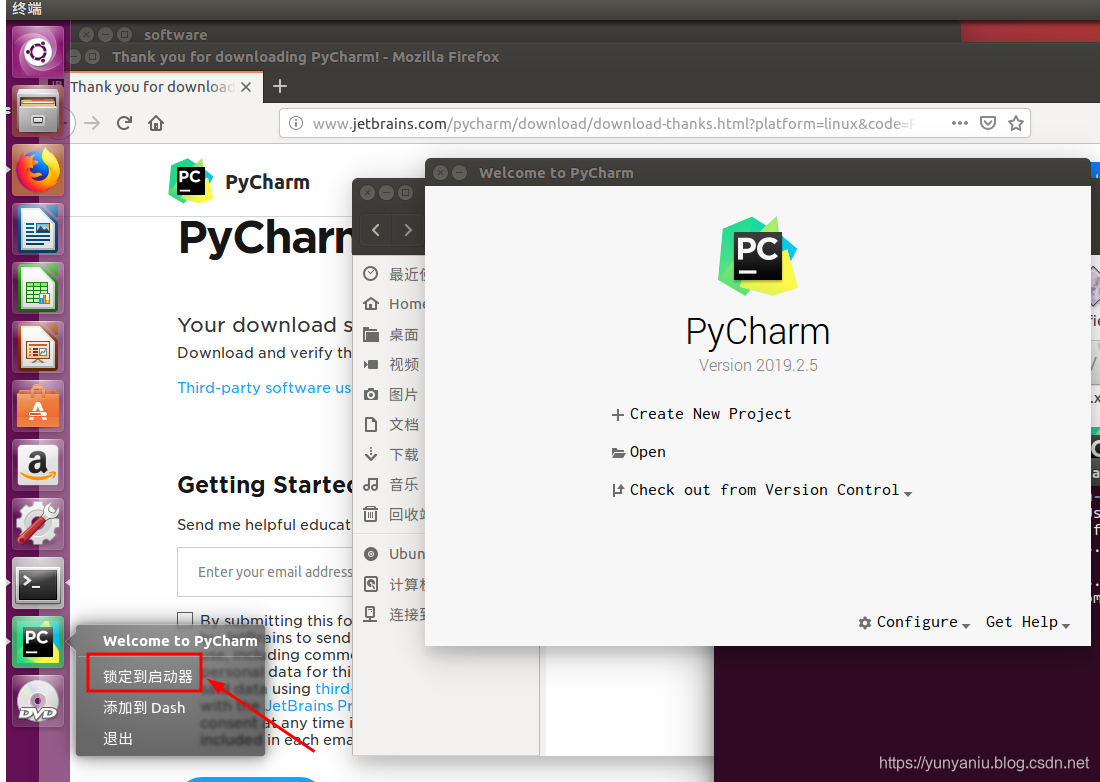1100x782 pixels.
Task: Expand the Configure dropdown
Action: click(914, 622)
